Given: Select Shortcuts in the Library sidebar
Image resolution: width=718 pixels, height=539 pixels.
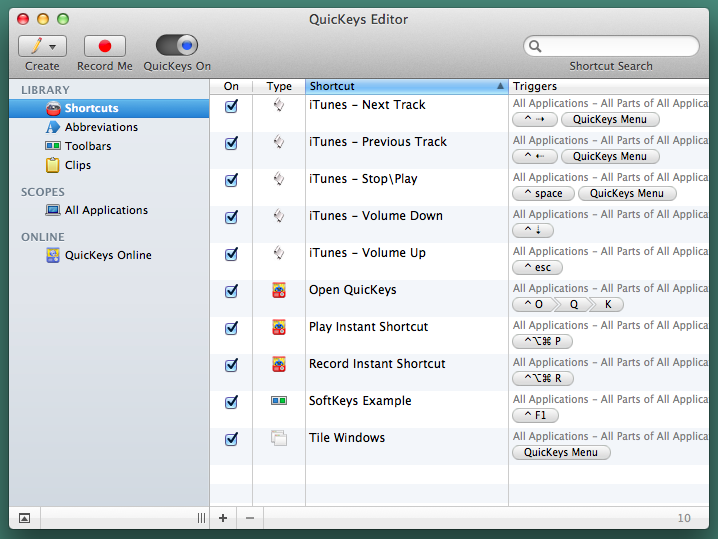Looking at the screenshot, I should coord(91,108).
